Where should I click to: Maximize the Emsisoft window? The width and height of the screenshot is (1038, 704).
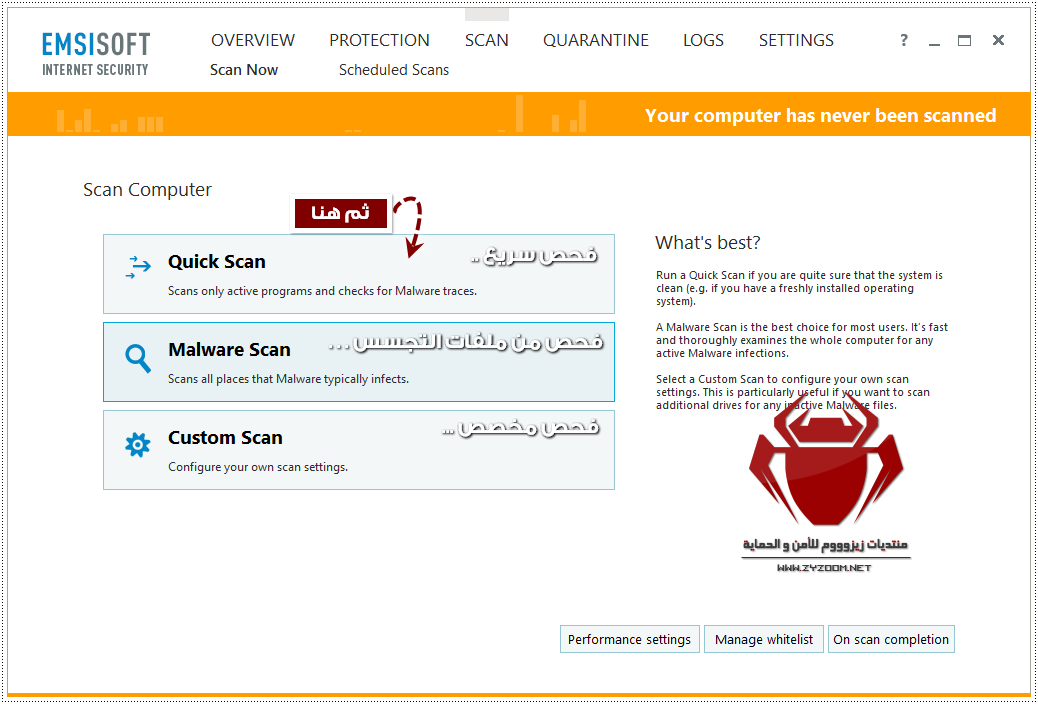[x=965, y=40]
